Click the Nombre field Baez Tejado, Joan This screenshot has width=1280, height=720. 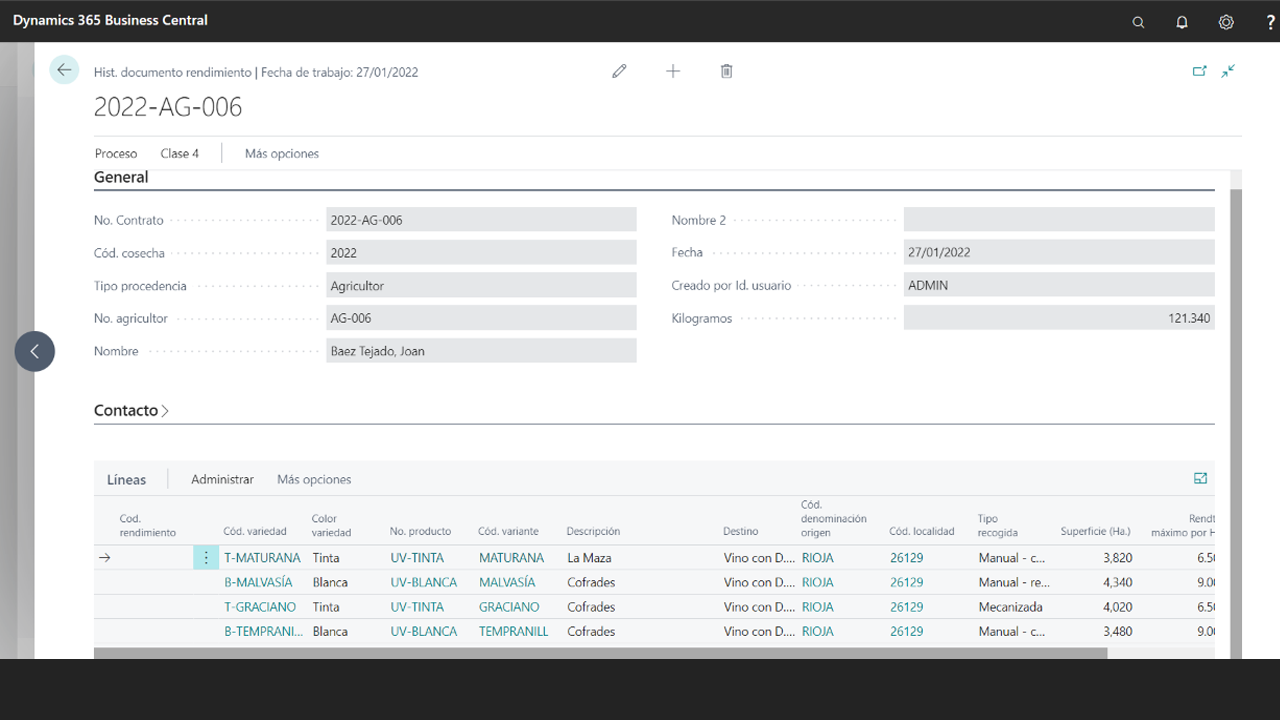coord(481,351)
